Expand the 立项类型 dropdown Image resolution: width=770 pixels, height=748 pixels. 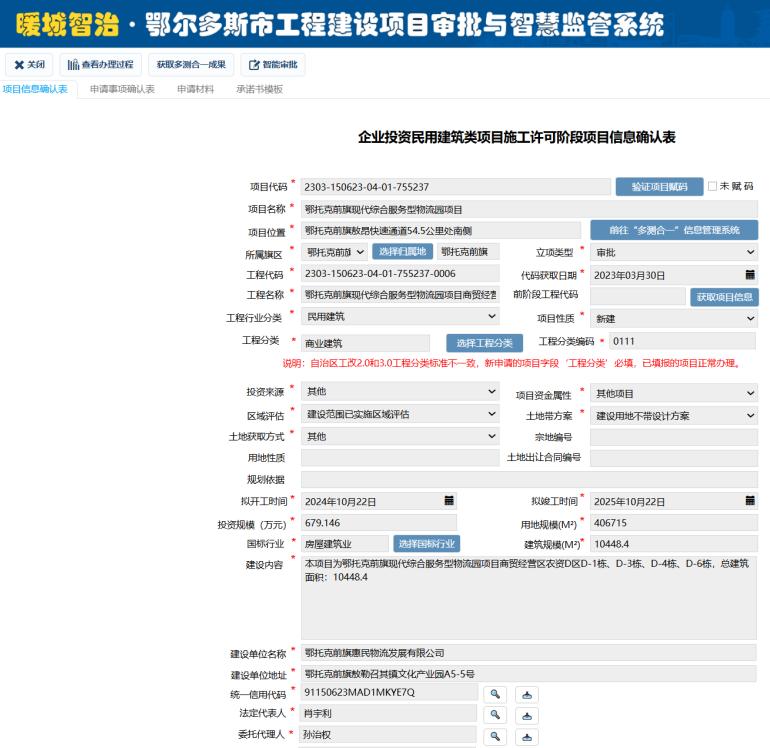point(673,252)
